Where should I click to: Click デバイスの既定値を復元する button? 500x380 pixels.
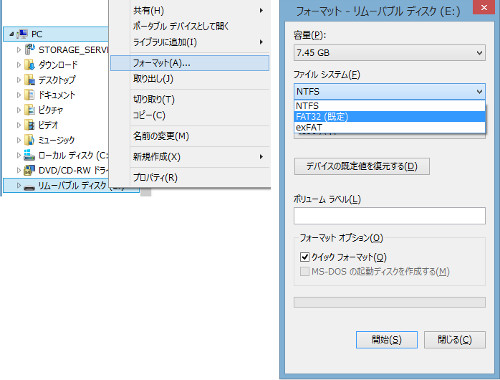click(362, 166)
